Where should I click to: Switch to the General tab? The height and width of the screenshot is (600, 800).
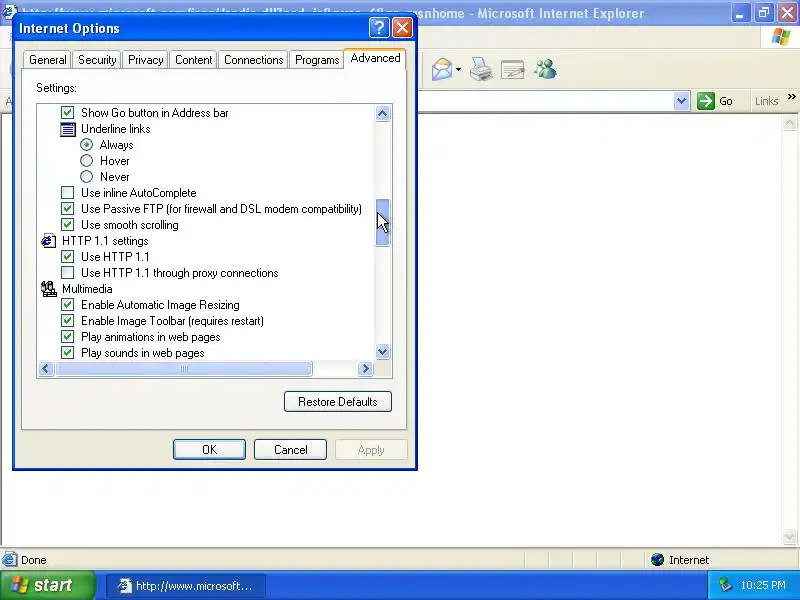pyautogui.click(x=47, y=60)
